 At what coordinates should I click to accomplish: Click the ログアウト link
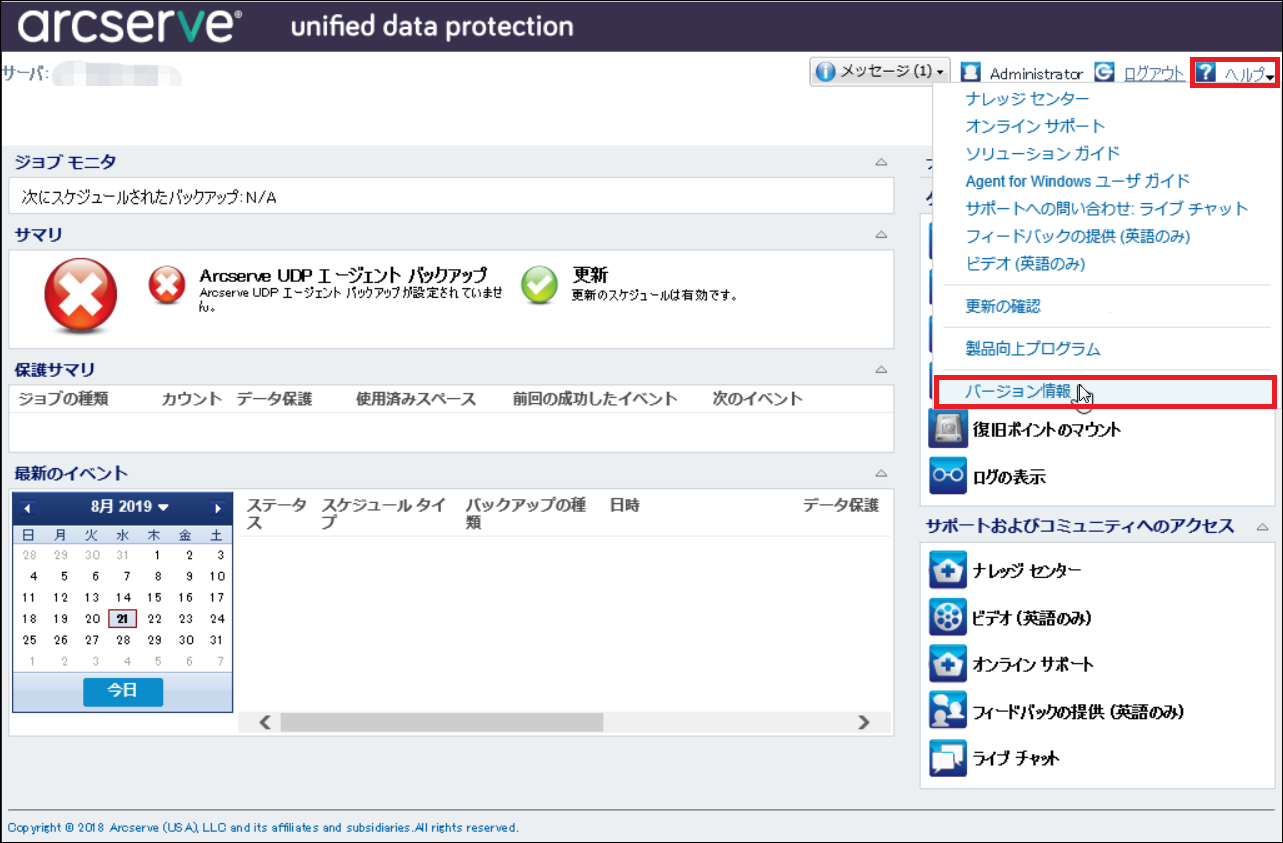coord(1154,74)
